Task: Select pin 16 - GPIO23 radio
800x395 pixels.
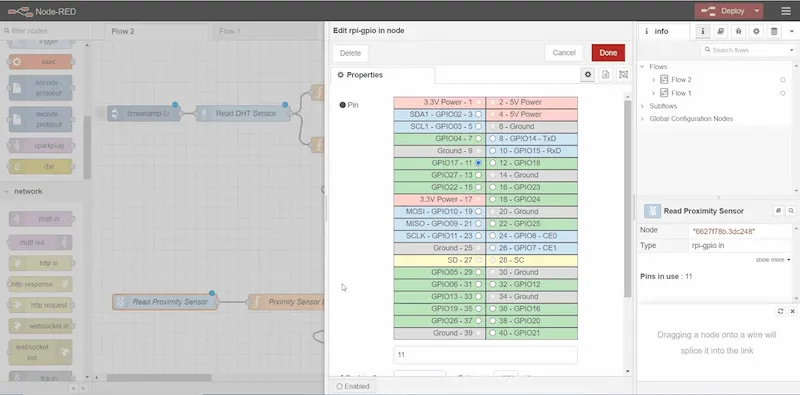Action: pos(493,187)
